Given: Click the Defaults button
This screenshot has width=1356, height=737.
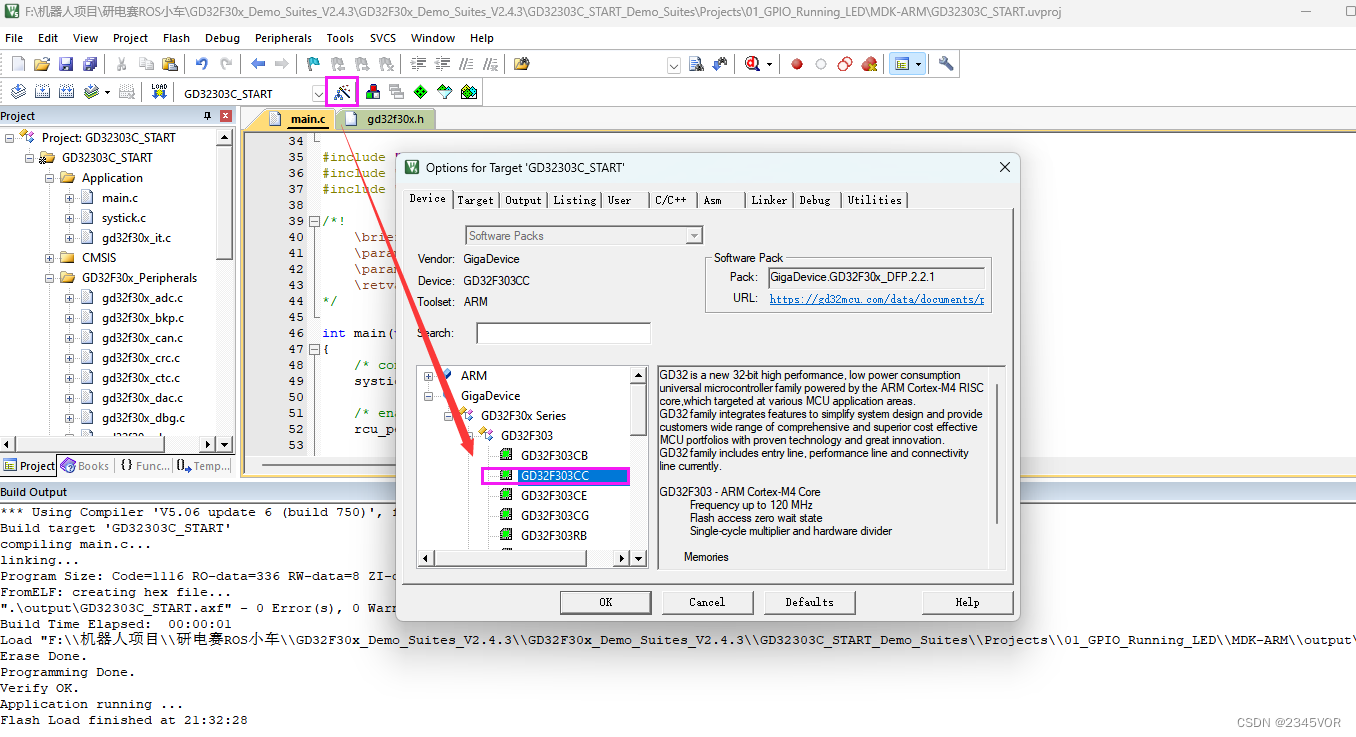Looking at the screenshot, I should click(809, 602).
